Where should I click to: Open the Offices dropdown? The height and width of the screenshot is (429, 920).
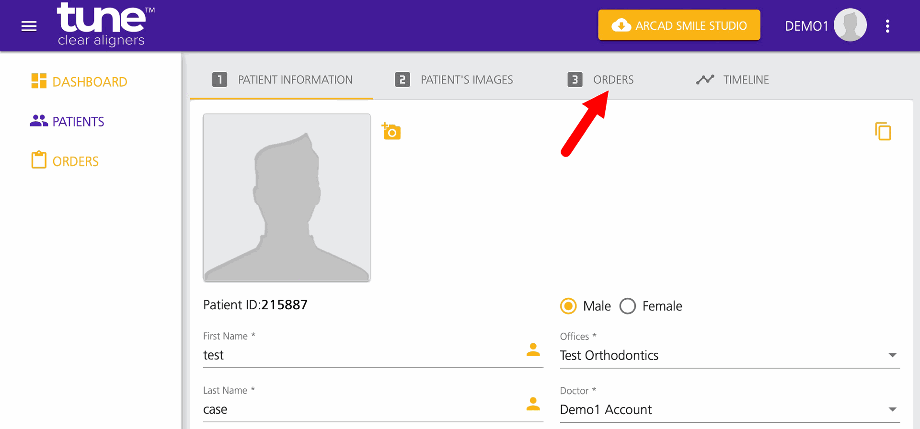[730, 355]
